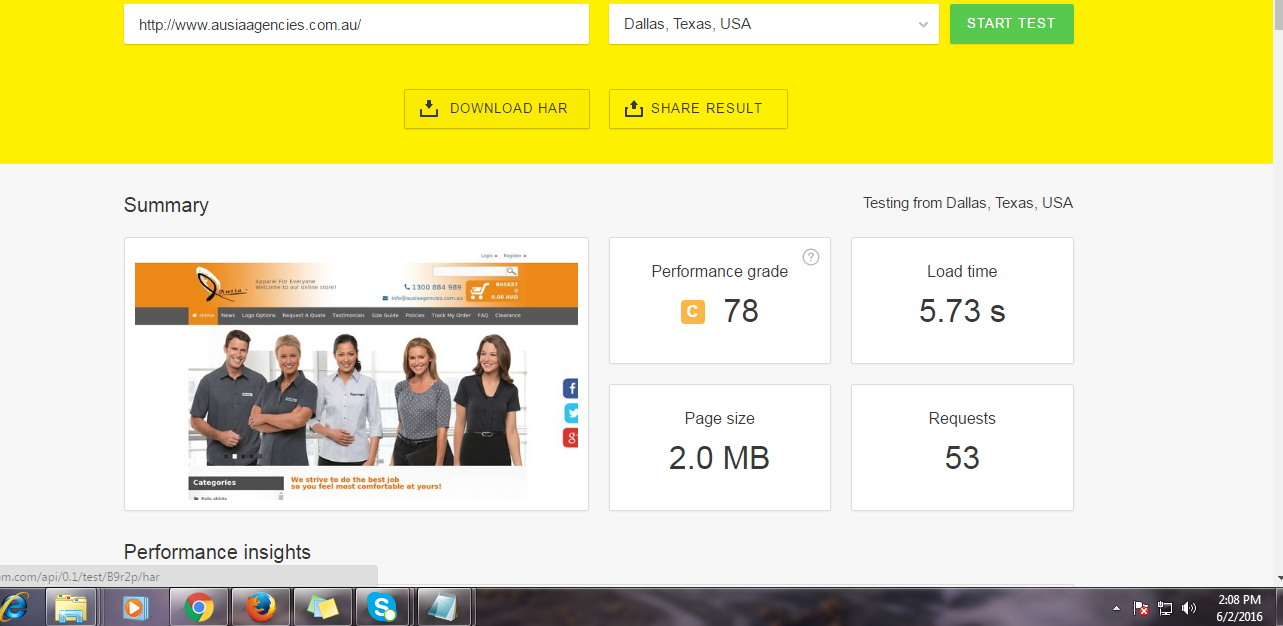
Task: Open Firefox from the taskbar
Action: pyautogui.click(x=260, y=607)
